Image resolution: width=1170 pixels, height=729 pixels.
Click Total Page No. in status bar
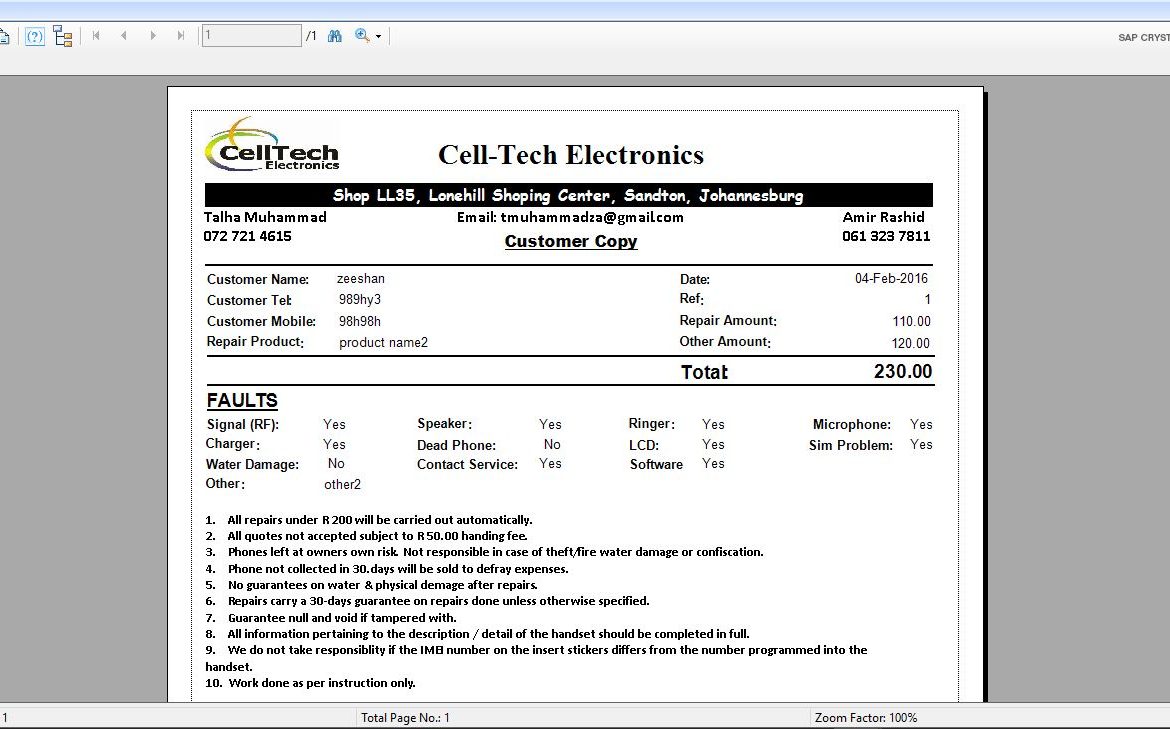(405, 717)
